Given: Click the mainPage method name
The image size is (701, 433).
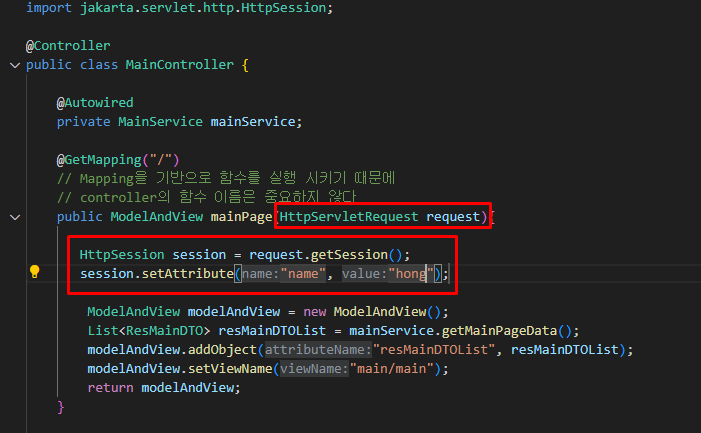Looking at the screenshot, I should [241, 217].
